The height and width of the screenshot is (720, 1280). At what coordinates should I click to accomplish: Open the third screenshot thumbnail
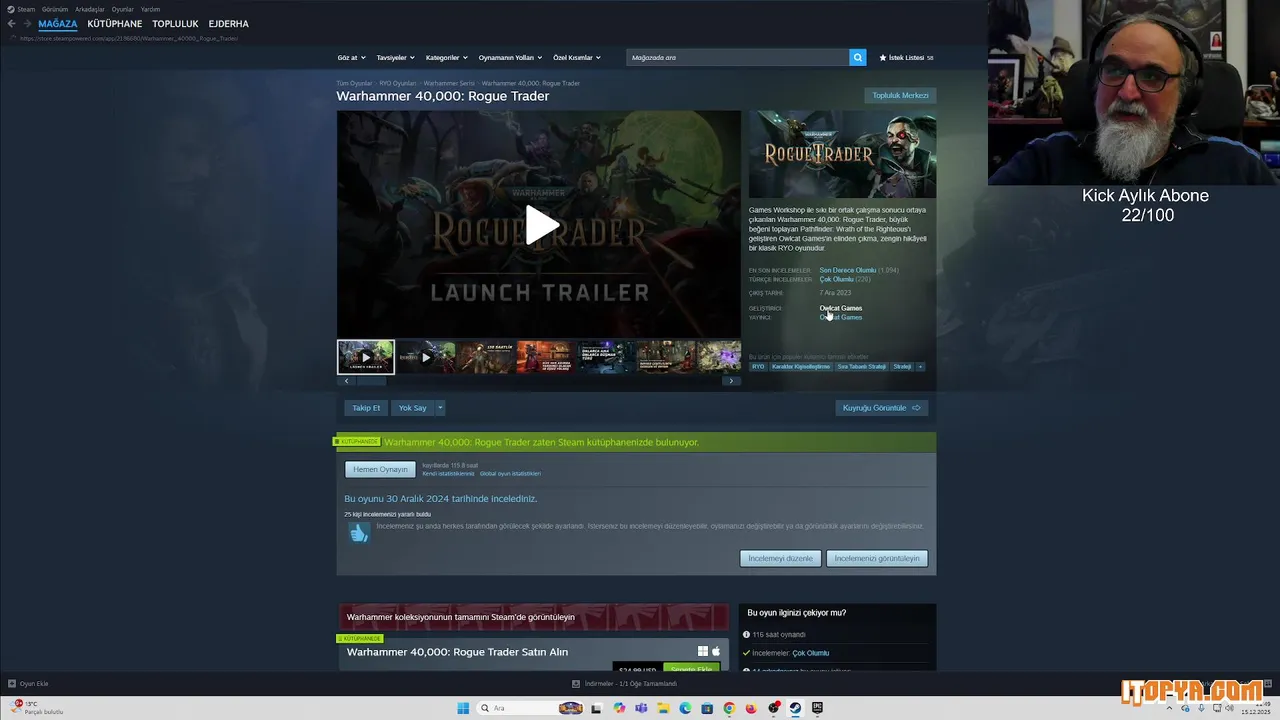(x=486, y=357)
